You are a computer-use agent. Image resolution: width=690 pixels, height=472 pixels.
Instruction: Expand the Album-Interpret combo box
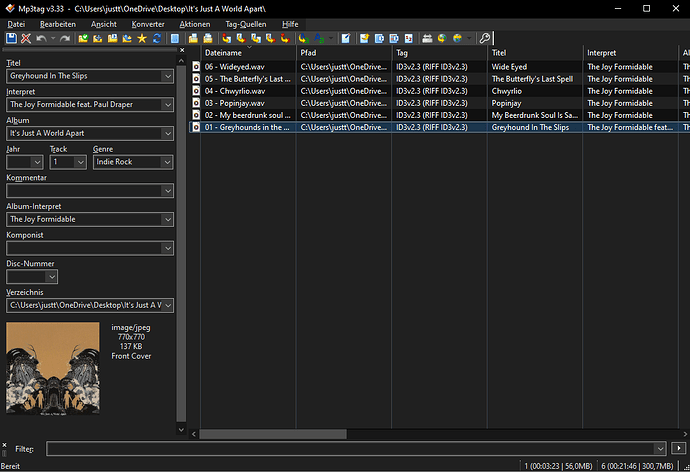[x=168, y=219]
